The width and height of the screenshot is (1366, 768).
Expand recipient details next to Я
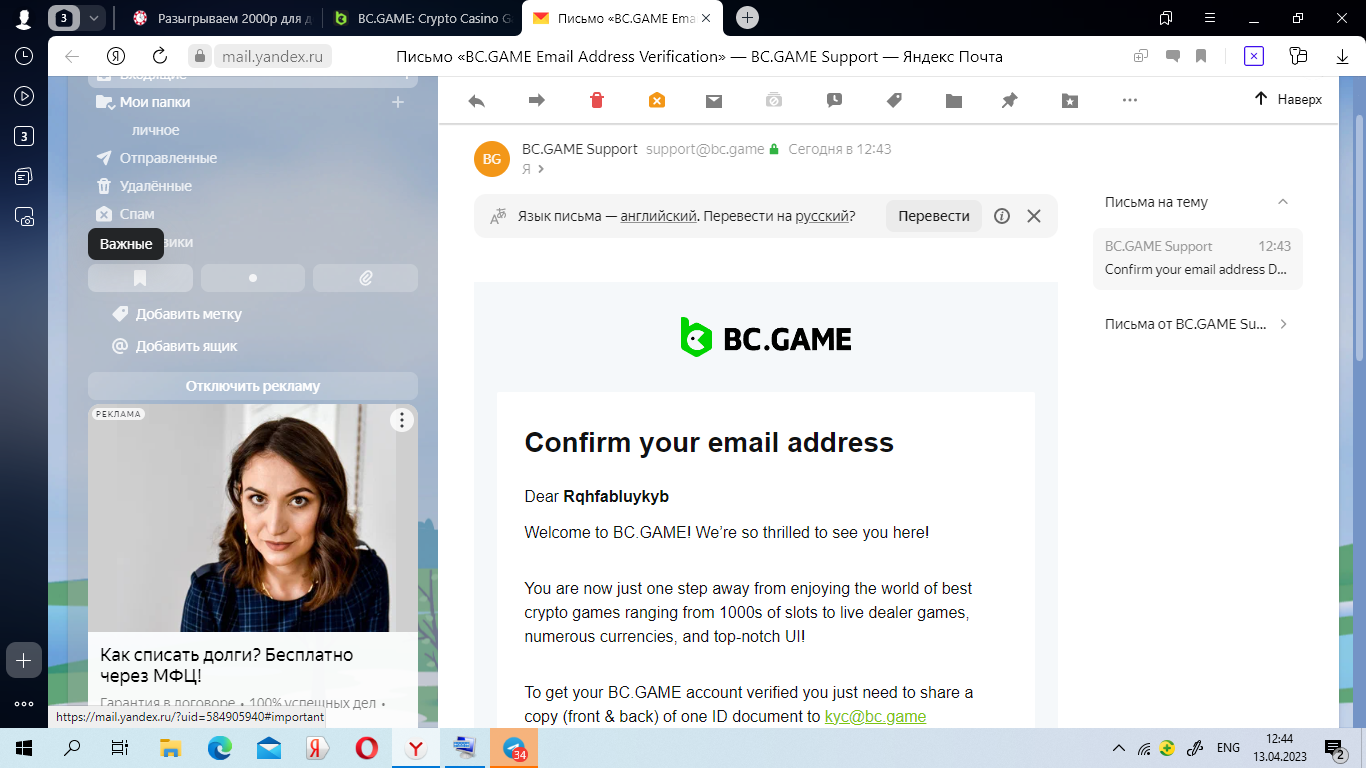click(541, 169)
